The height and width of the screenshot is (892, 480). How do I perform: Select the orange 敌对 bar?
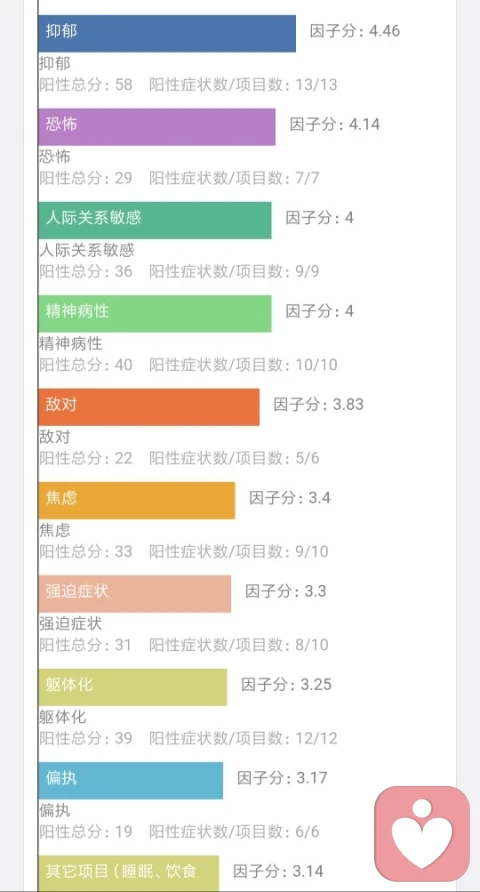click(x=149, y=407)
